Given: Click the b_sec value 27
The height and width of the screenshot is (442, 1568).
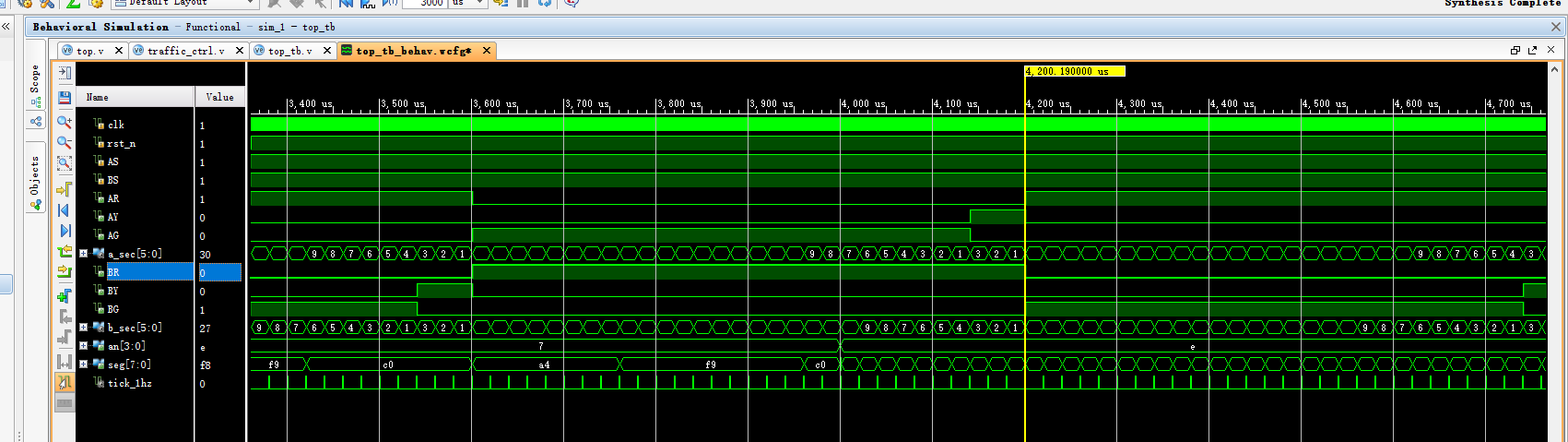Looking at the screenshot, I should 205,329.
